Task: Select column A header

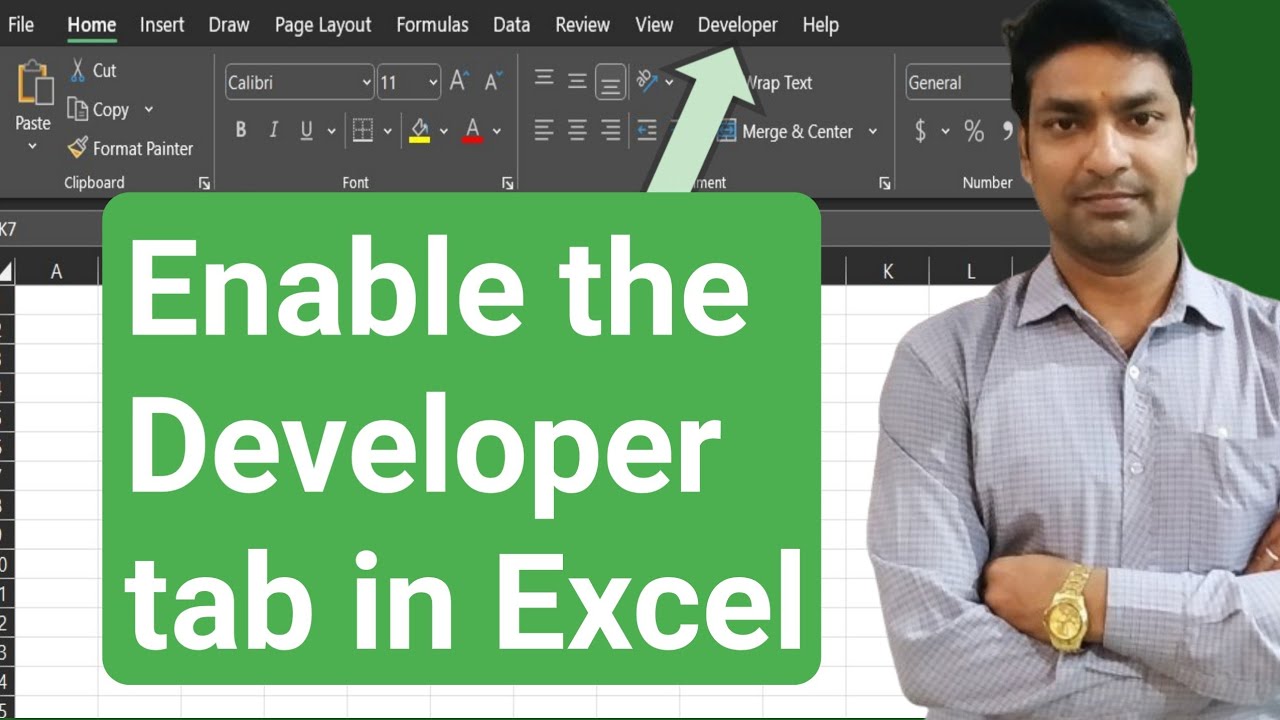Action: point(57,271)
